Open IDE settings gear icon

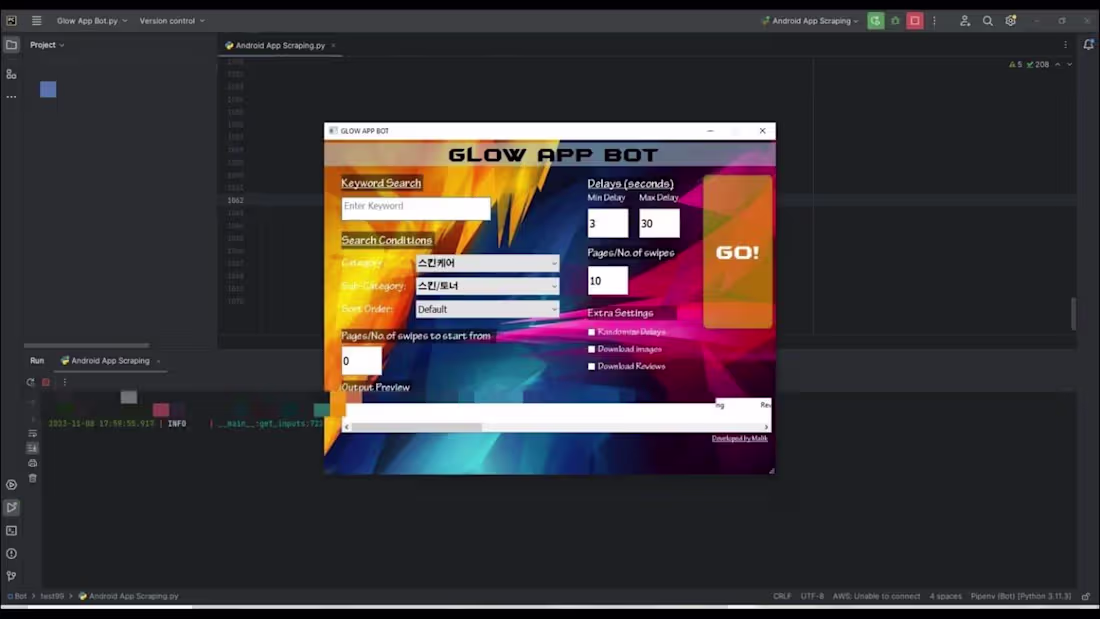point(1010,21)
